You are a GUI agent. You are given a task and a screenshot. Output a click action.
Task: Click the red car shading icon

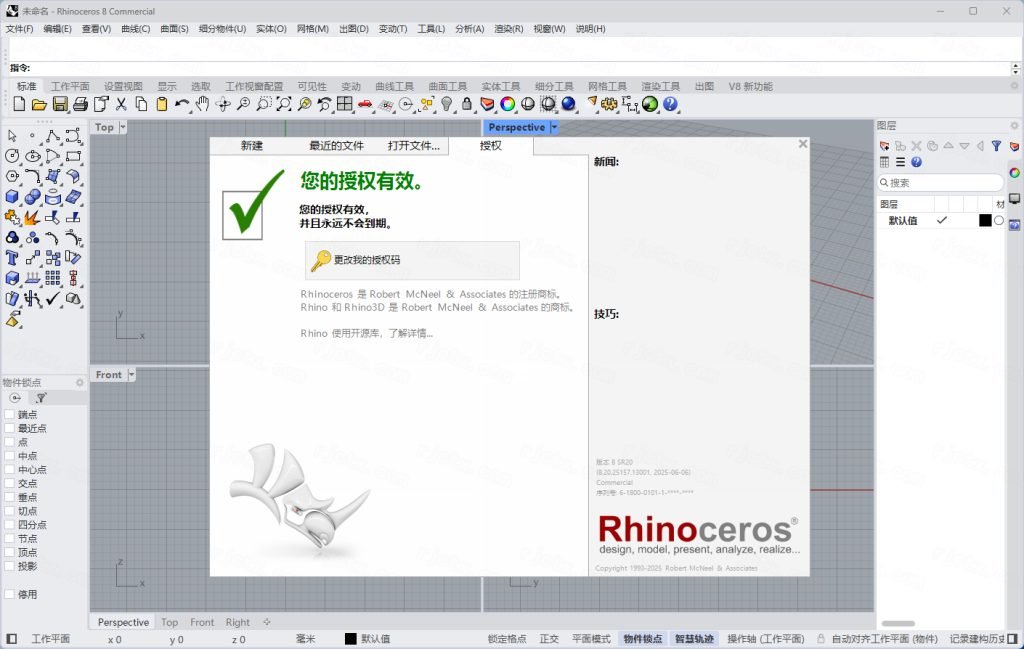pyautogui.click(x=364, y=104)
